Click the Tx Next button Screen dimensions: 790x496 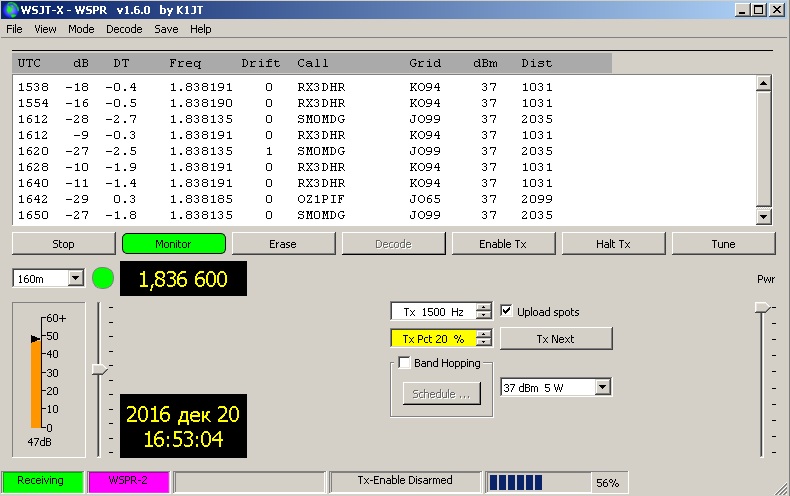point(556,339)
